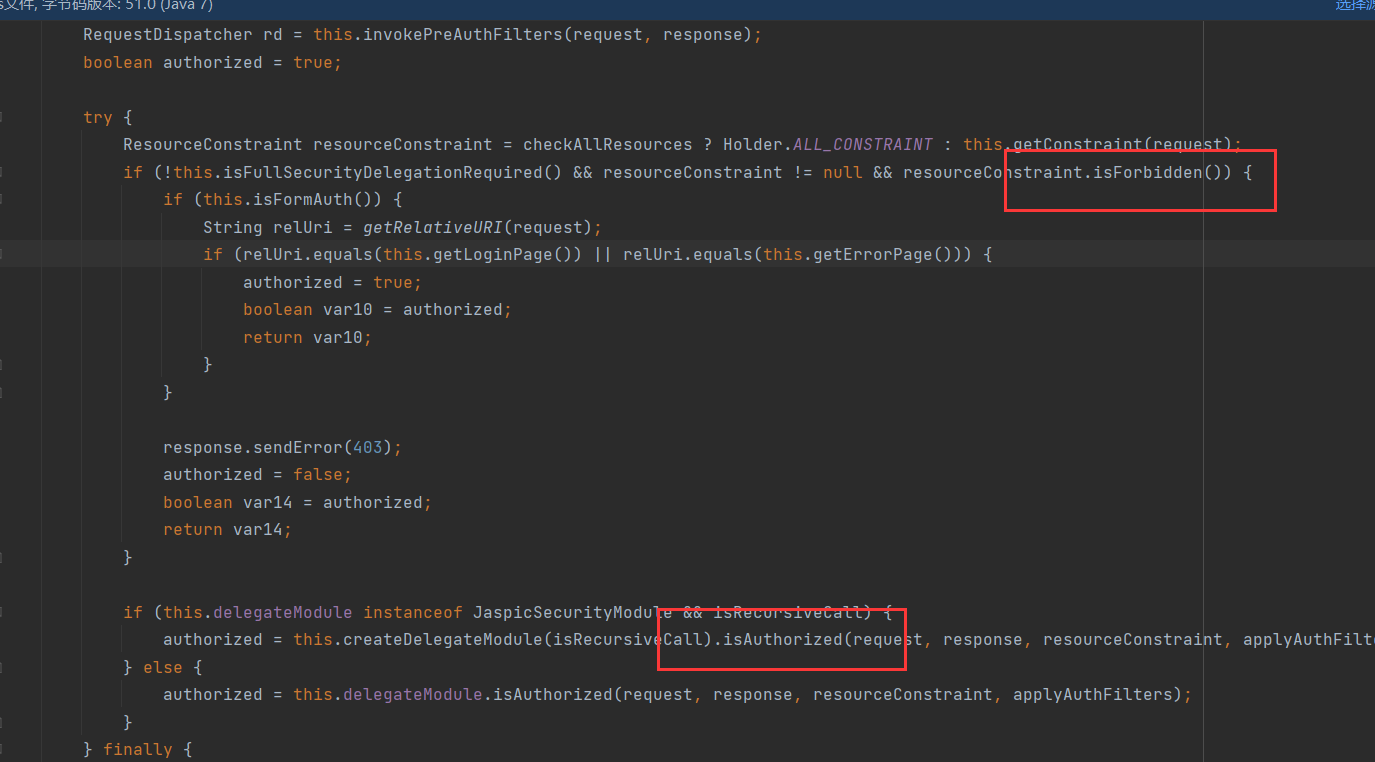1375x762 pixels.
Task: Click the 'return var10;' statement
Action: point(307,337)
